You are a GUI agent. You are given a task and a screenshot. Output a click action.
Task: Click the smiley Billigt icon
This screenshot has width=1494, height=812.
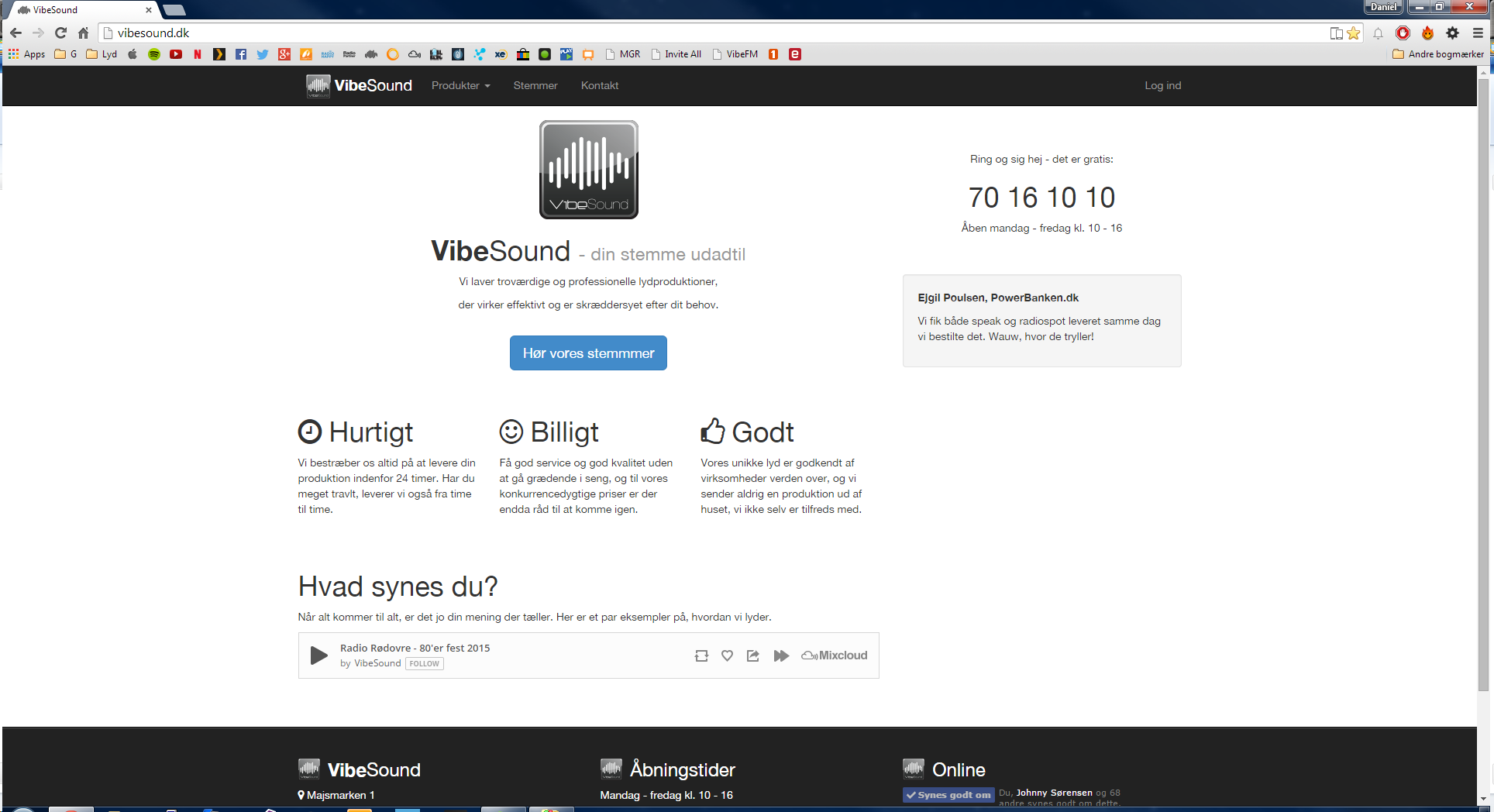pyautogui.click(x=511, y=431)
